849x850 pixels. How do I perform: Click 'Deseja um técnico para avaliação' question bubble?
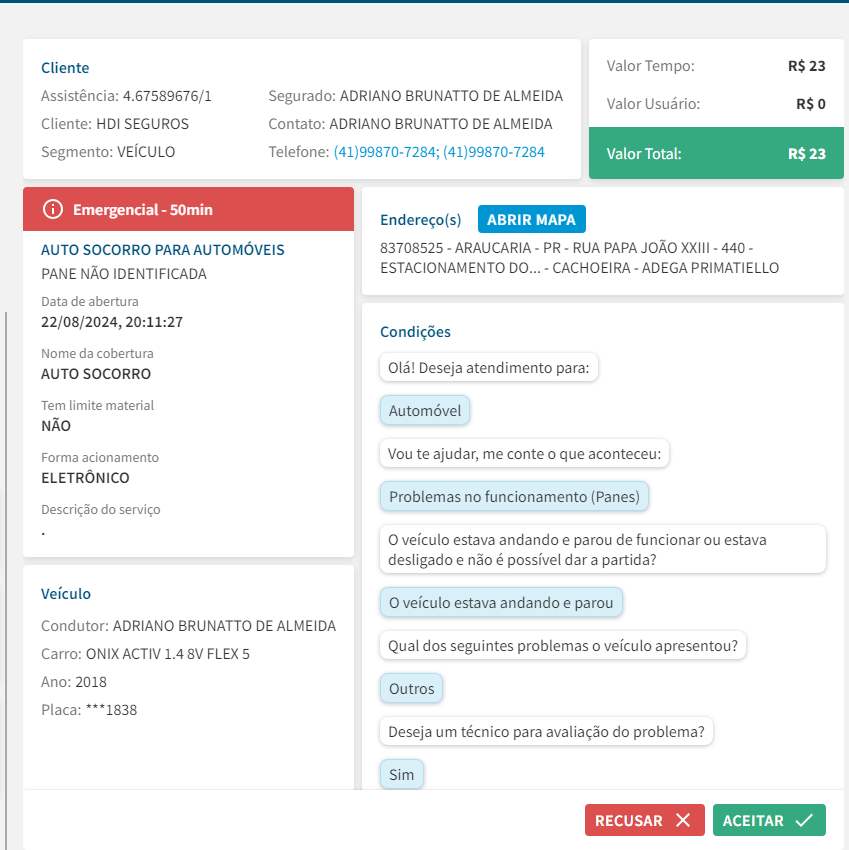click(x=546, y=732)
